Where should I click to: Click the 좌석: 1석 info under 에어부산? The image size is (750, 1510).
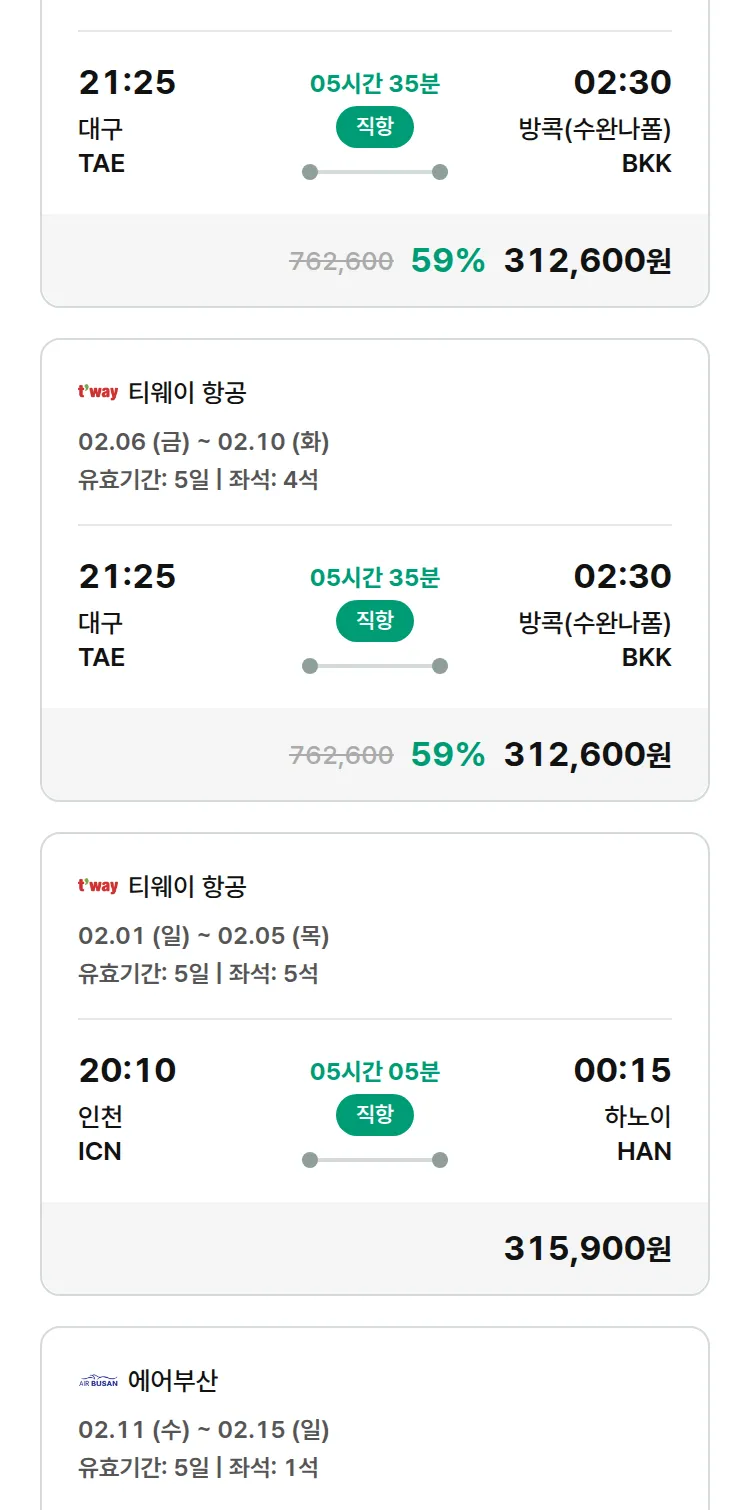tap(198, 1467)
